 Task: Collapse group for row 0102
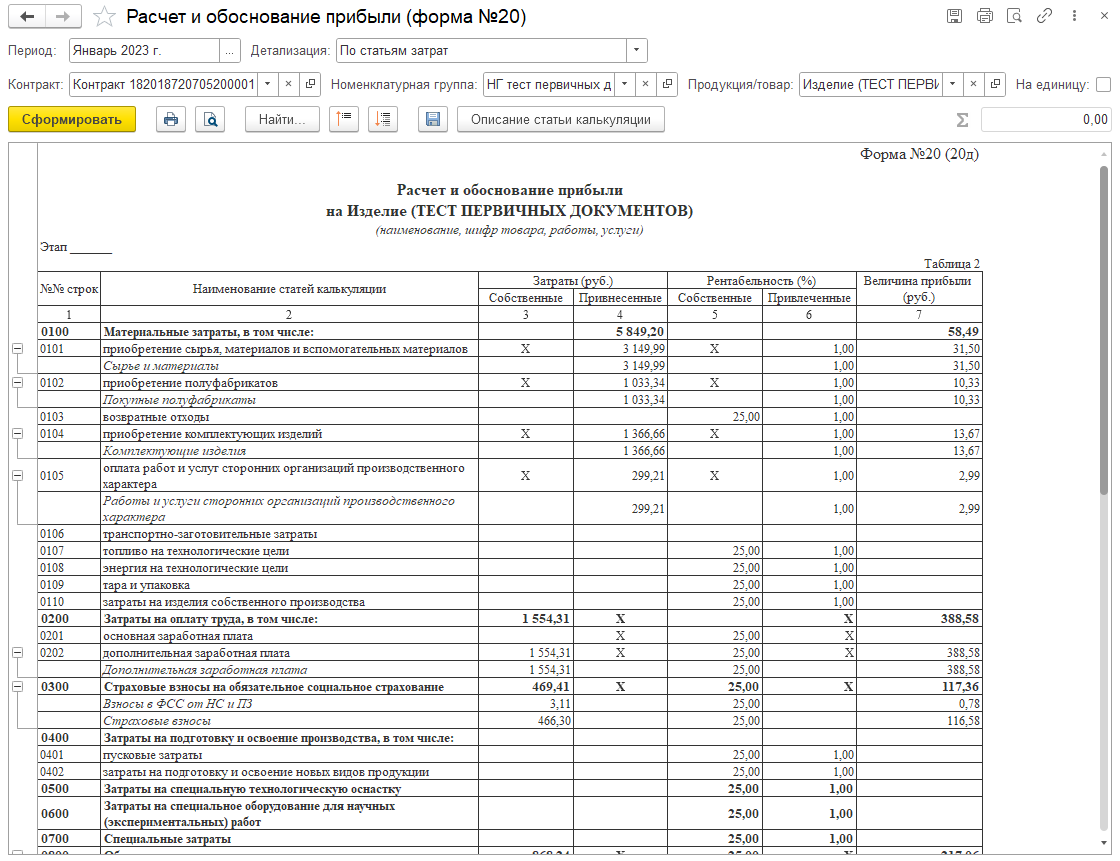pyautogui.click(x=17, y=383)
